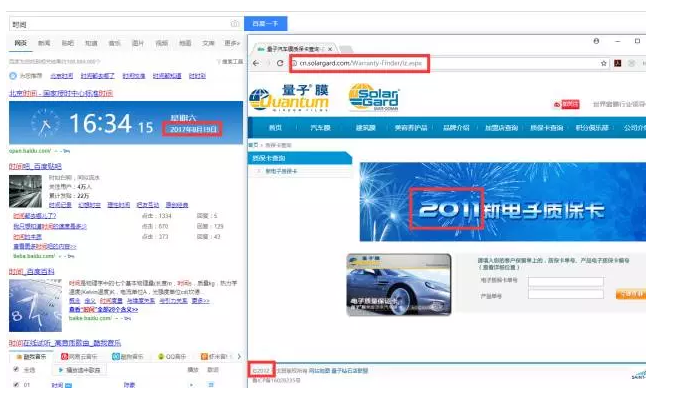
Task: Switch to the 图片 search tab
Action: point(138,43)
